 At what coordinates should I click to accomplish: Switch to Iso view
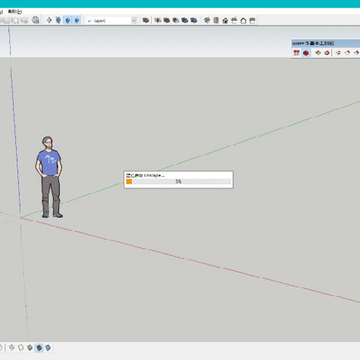point(207,20)
